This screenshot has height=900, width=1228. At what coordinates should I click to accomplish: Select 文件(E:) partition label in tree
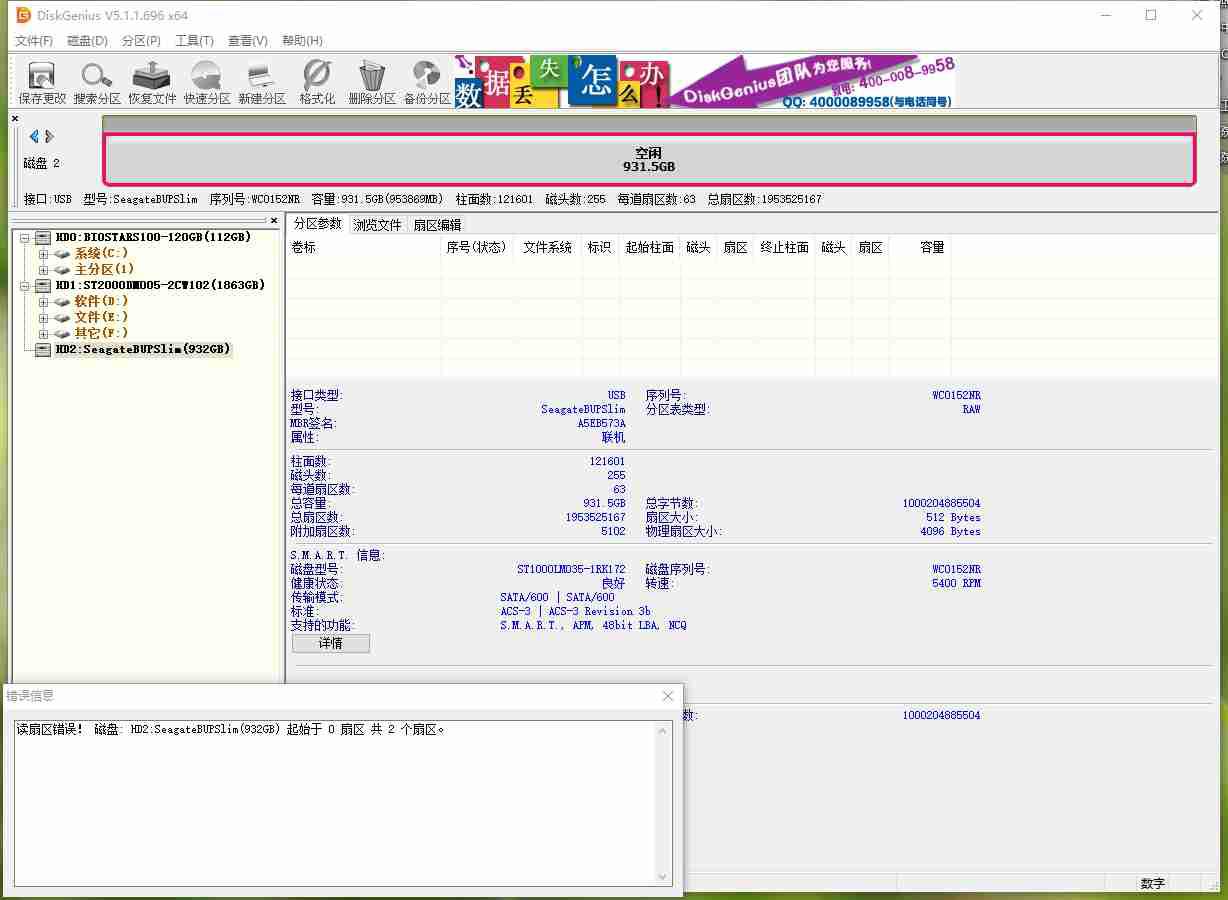tap(101, 317)
